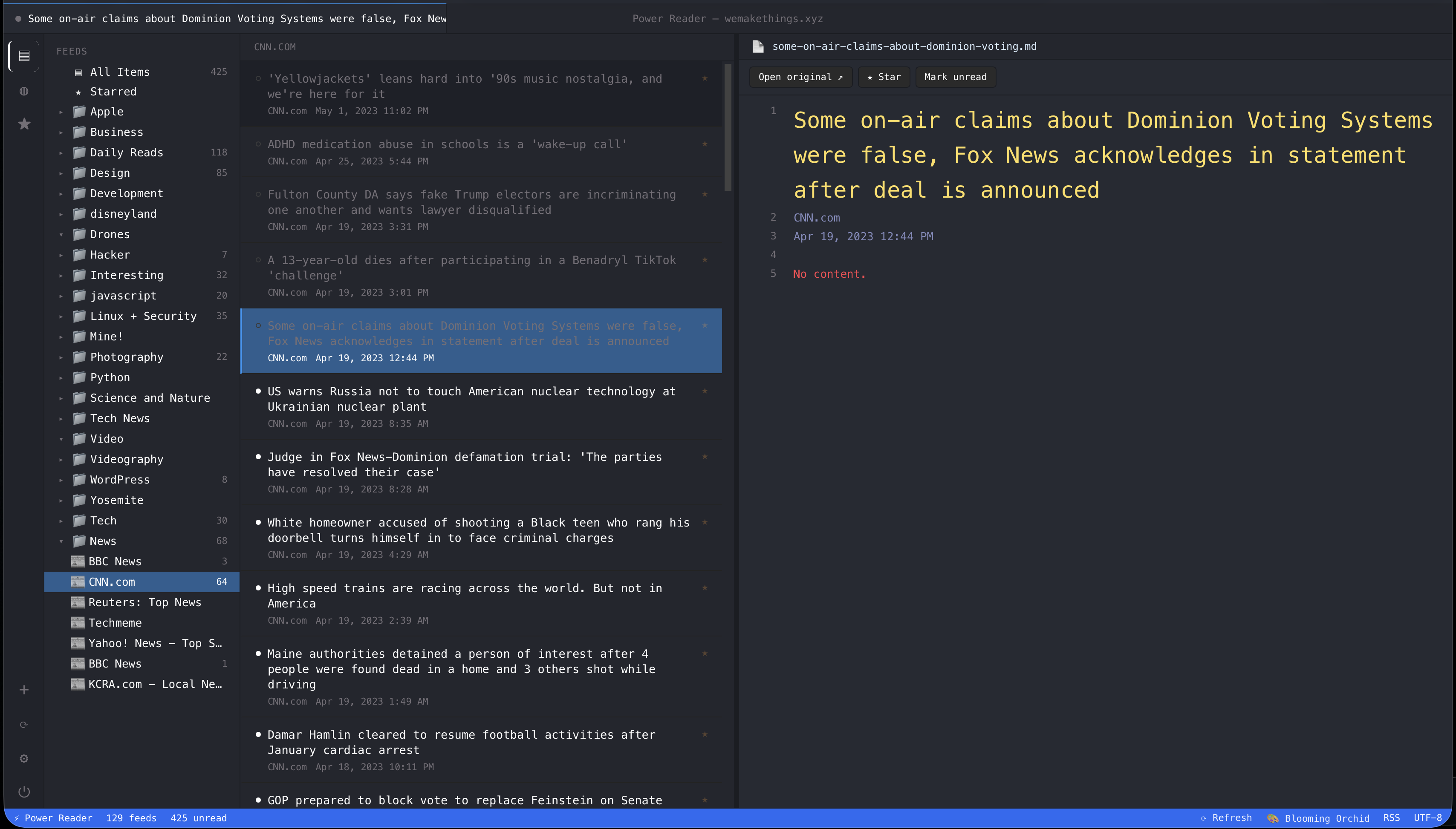Toggle unread dot on Judge in Fox News-Dominion article

258,457
